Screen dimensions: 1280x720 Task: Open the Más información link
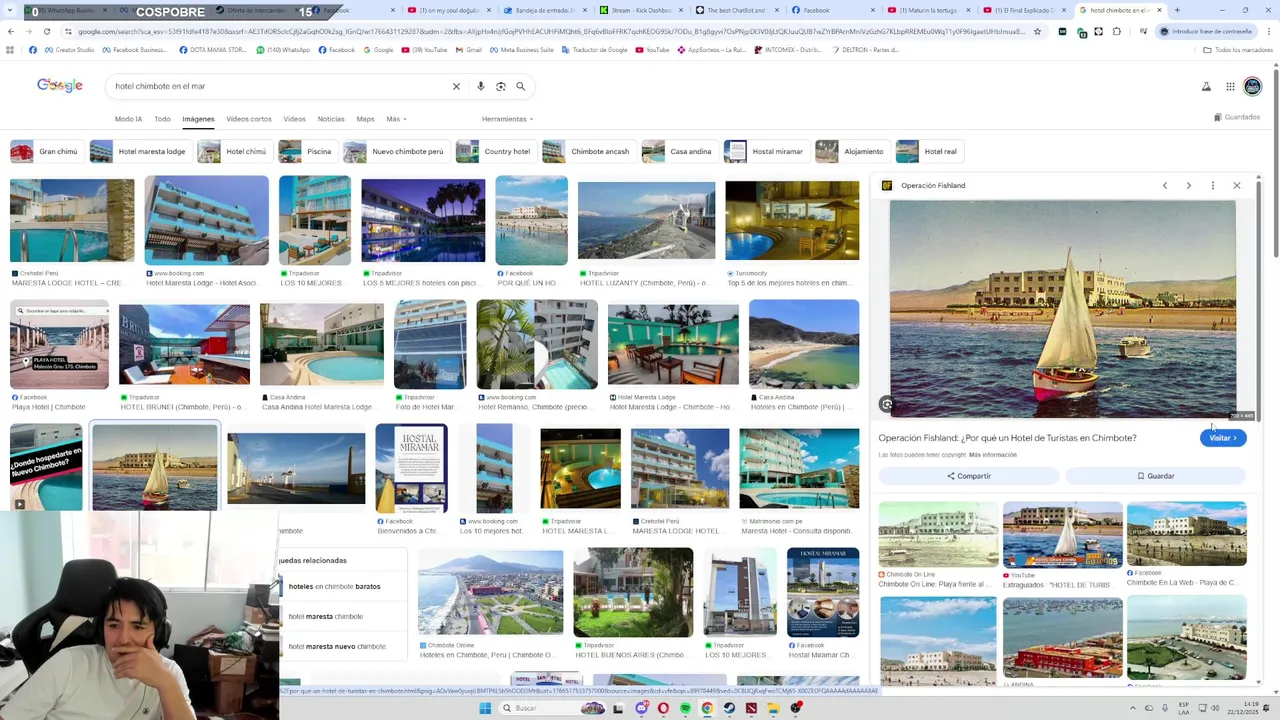click(x=992, y=455)
